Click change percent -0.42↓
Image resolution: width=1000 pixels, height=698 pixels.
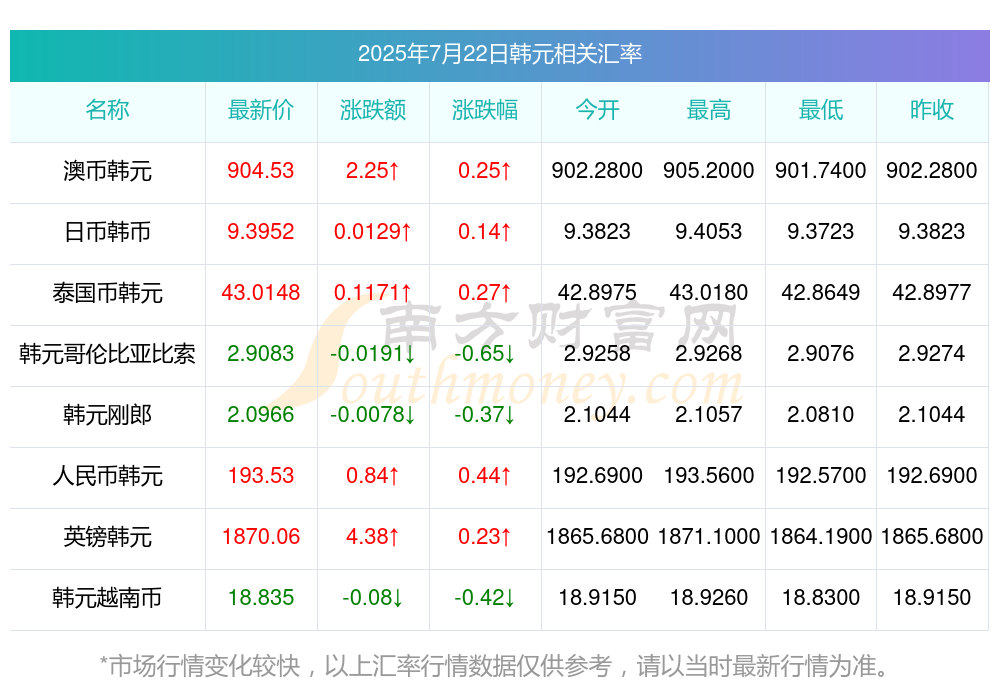pos(485,597)
